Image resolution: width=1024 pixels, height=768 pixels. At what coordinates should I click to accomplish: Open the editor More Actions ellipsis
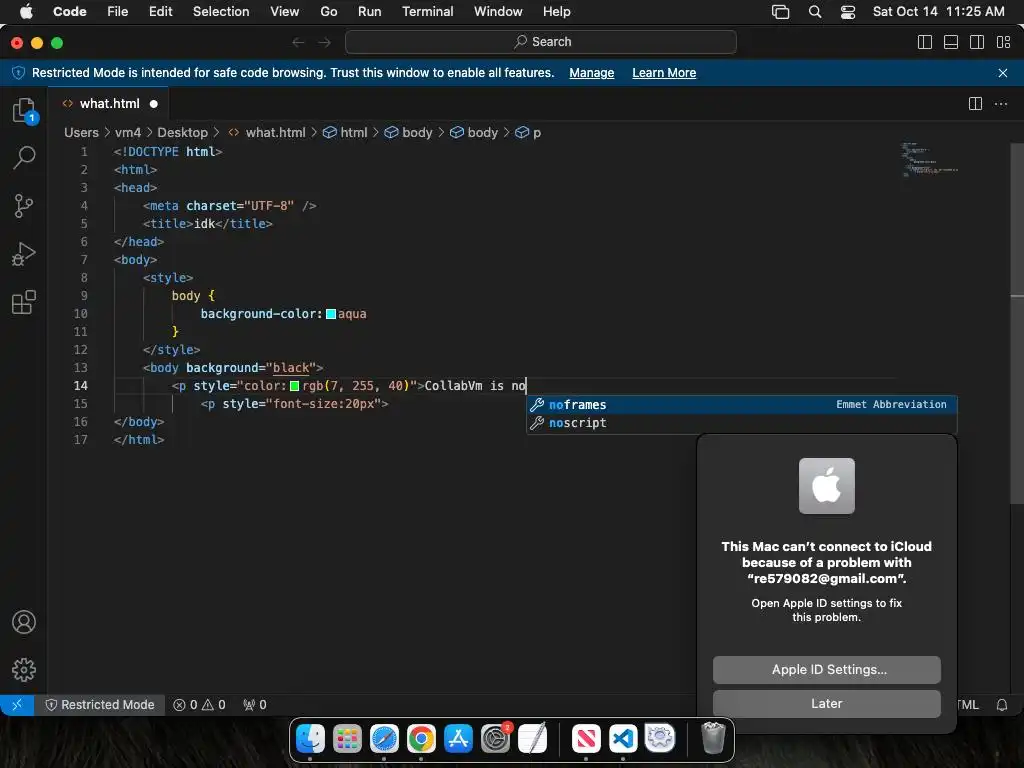point(1000,104)
